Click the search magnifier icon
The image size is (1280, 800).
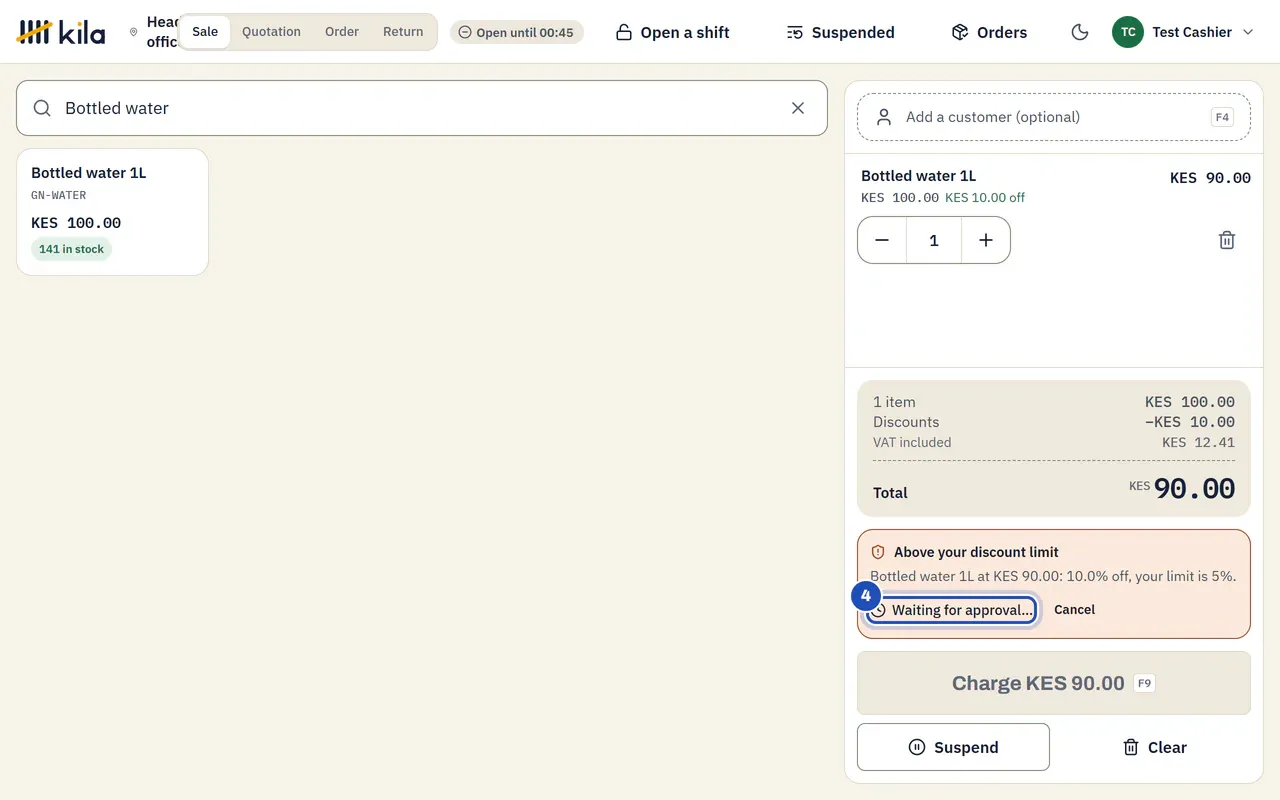click(x=42, y=108)
